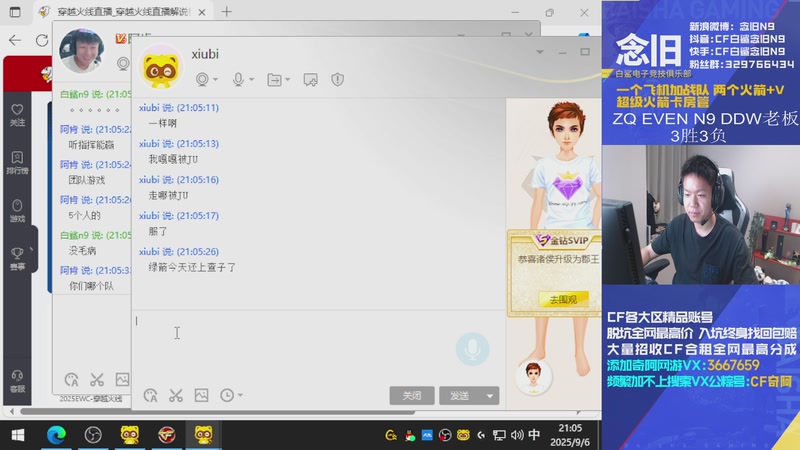This screenshot has width=800, height=450.
Task: Click the 去围观 button in the SVIP card
Action: point(563,299)
